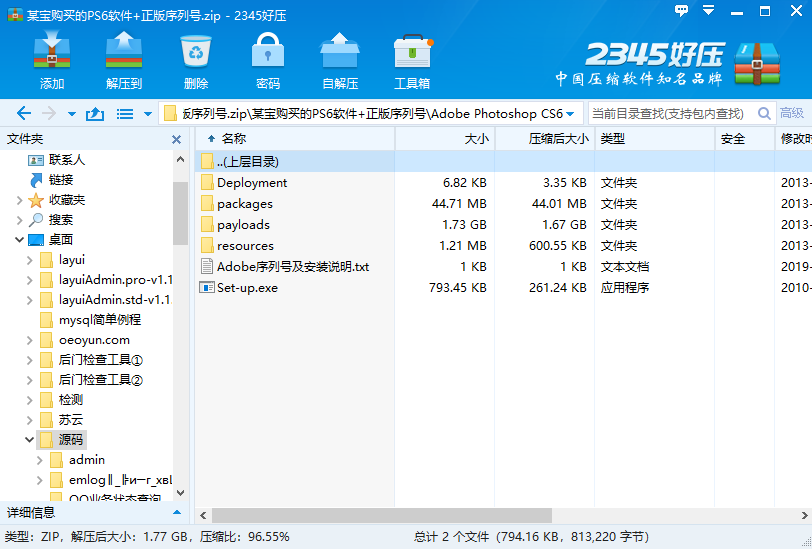The width and height of the screenshot is (812, 549).
Task: Click the search magnifier icon
Action: (765, 114)
